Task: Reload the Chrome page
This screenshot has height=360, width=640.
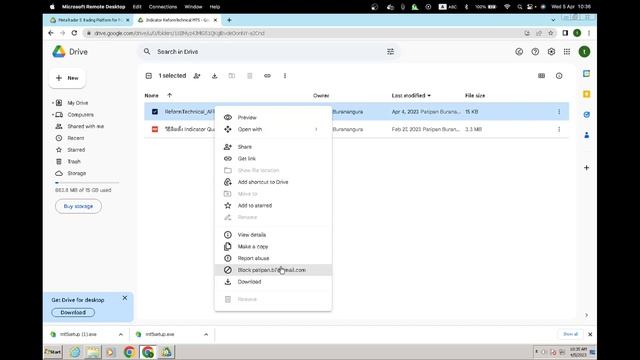Action: coord(74,33)
